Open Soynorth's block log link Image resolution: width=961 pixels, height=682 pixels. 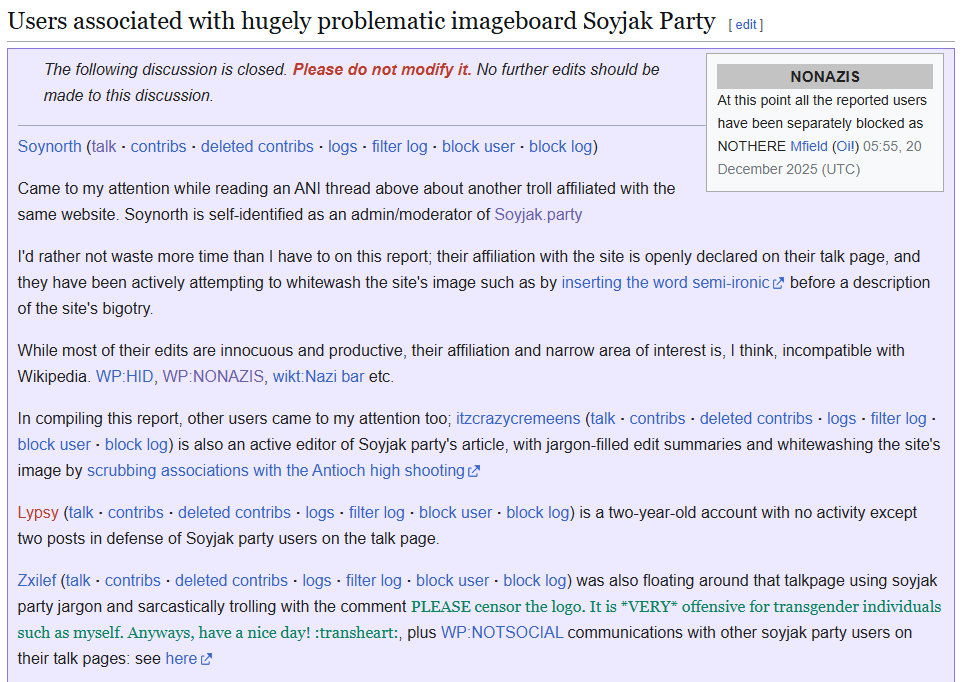[560, 146]
